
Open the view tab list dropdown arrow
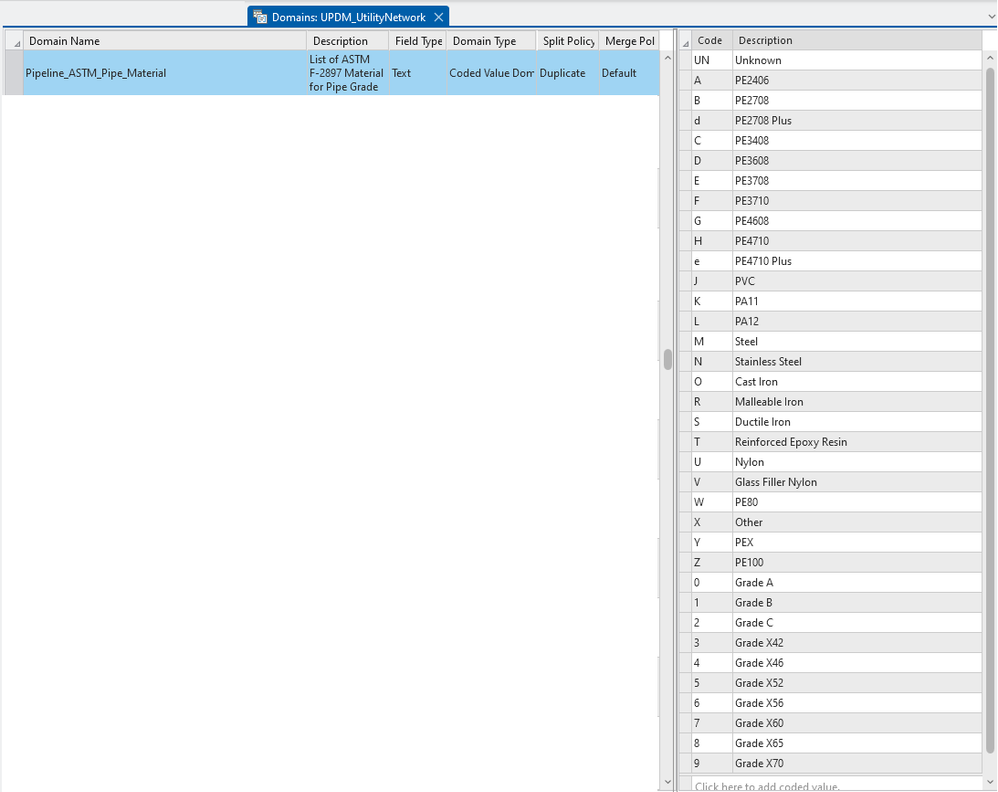[992, 17]
